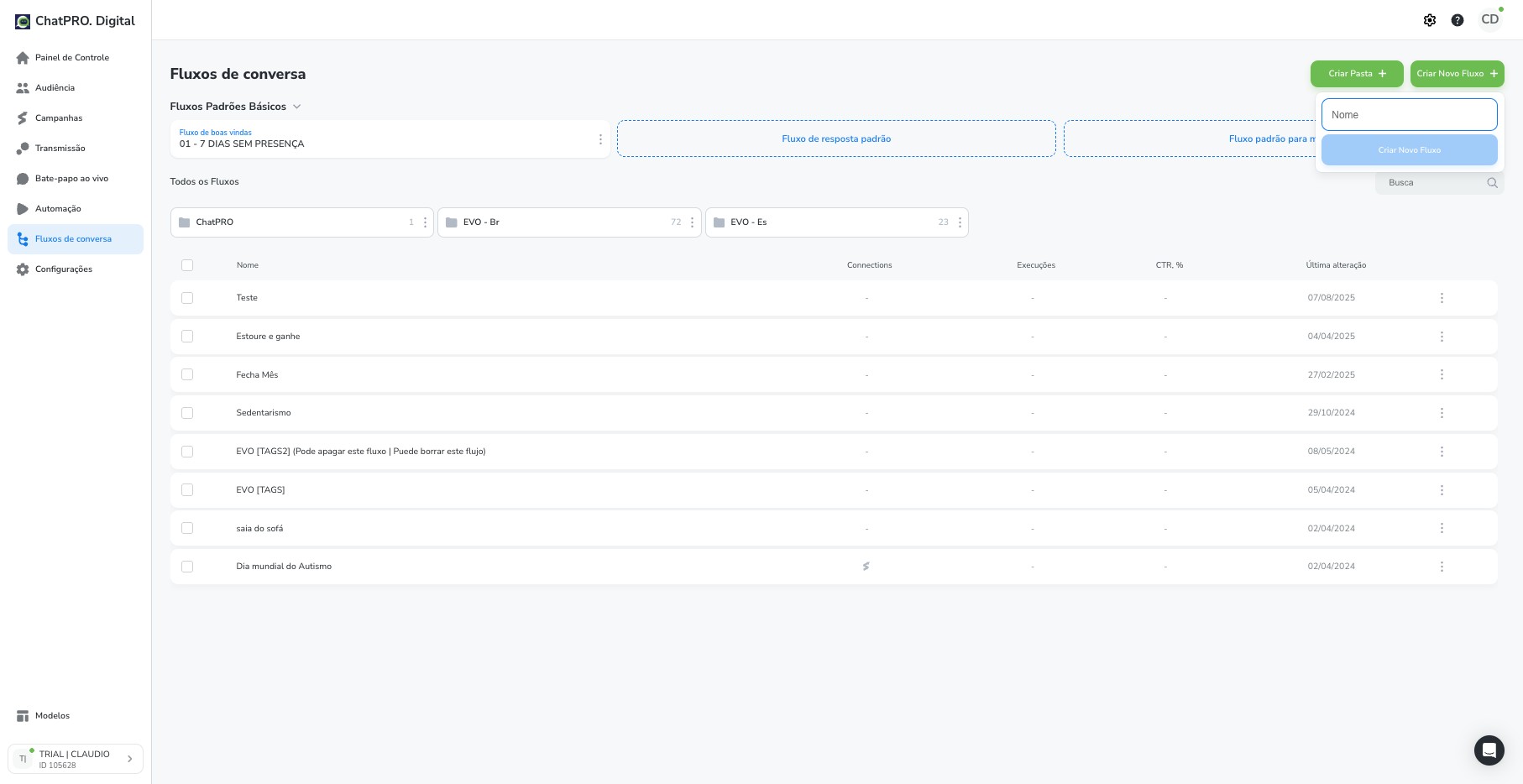Open three-dot menu for EVO [TAGS2] row
This screenshot has width=1523, height=784.
pos(1442,452)
